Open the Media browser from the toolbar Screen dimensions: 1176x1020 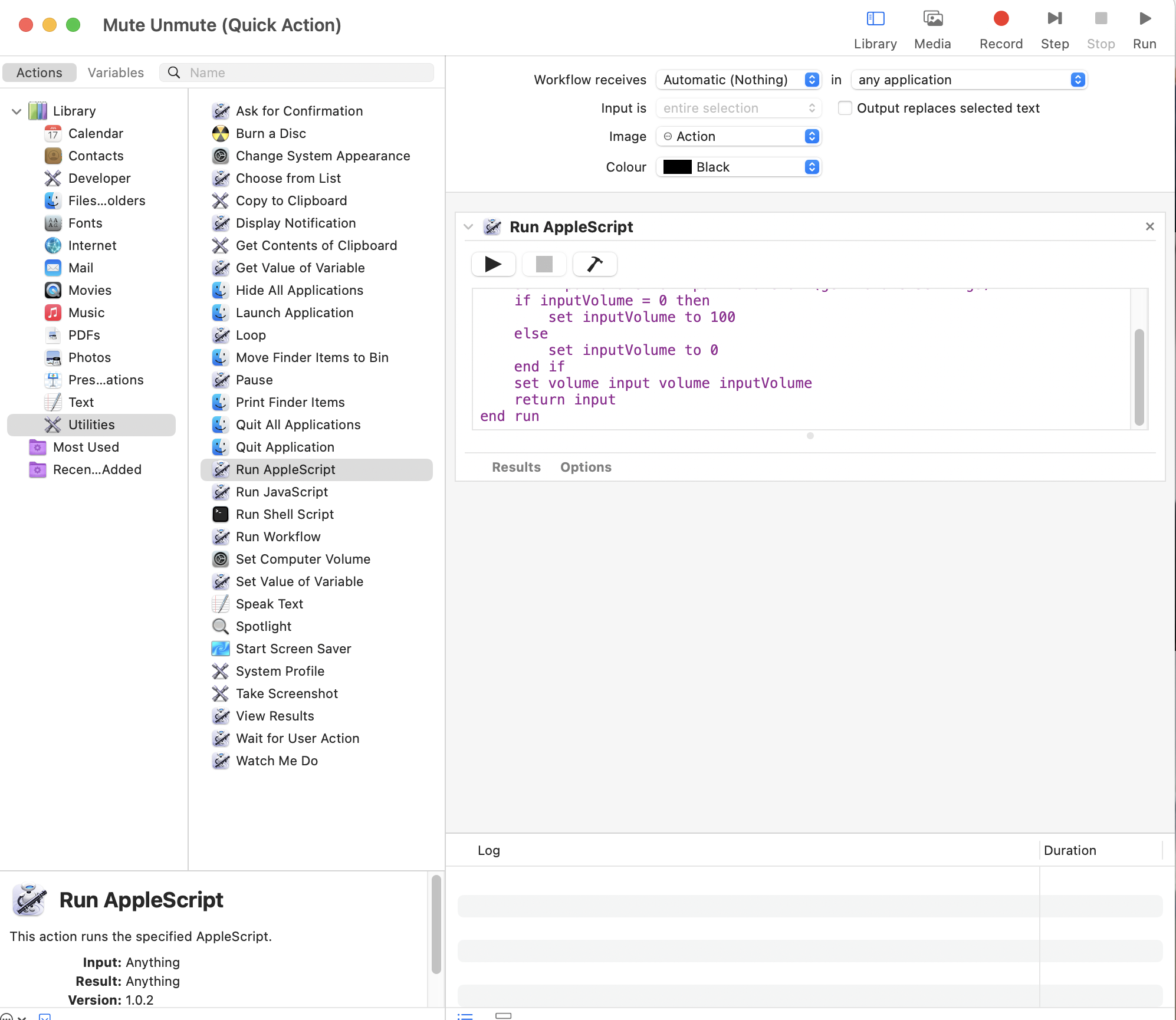pos(932,18)
